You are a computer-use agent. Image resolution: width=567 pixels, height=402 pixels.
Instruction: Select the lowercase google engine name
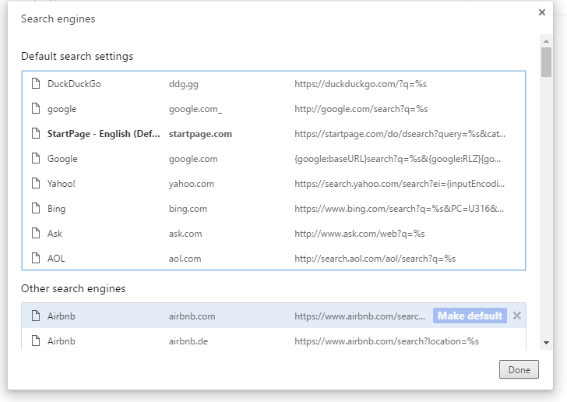62,109
